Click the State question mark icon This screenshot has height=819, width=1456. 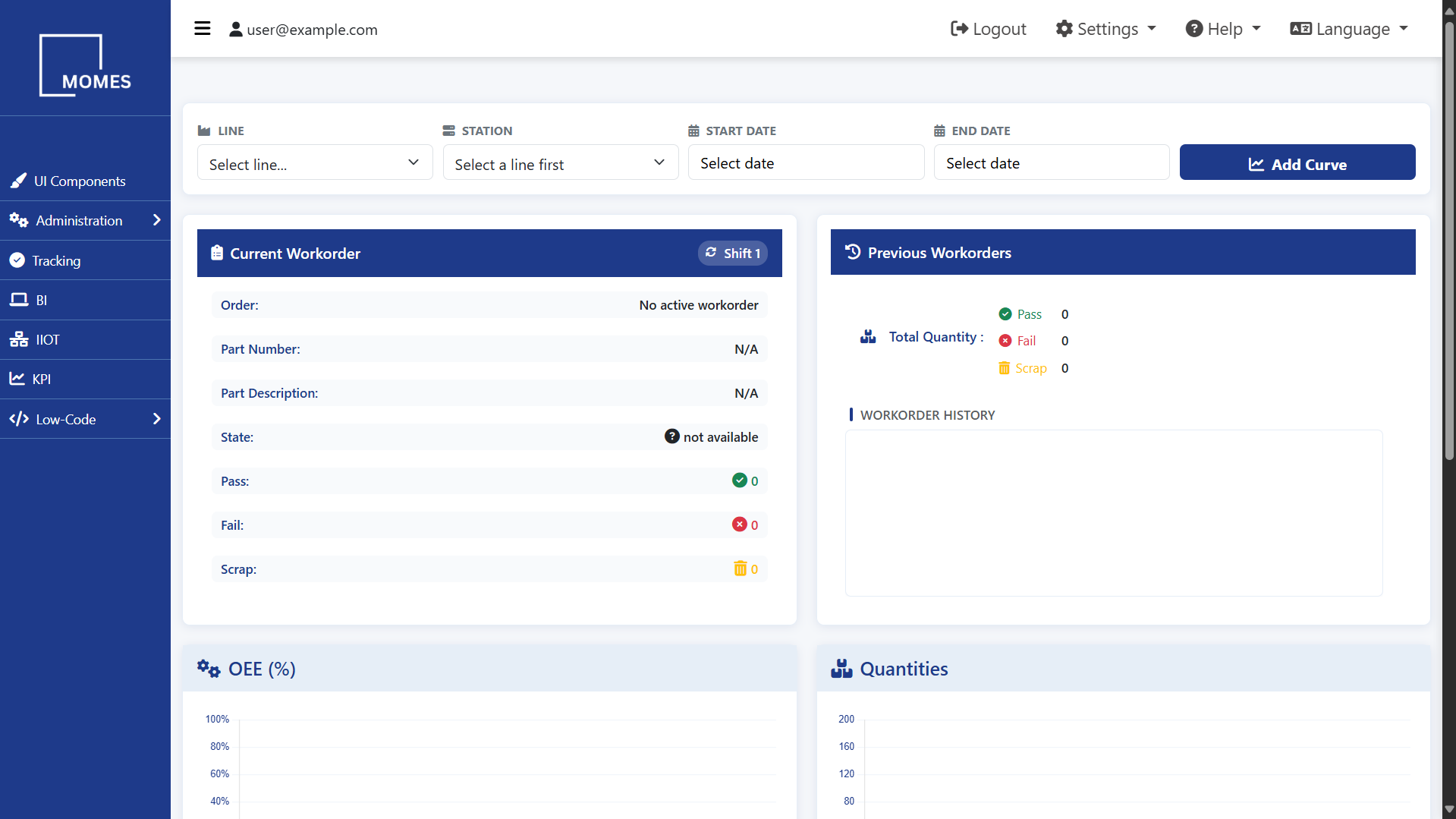coord(672,436)
